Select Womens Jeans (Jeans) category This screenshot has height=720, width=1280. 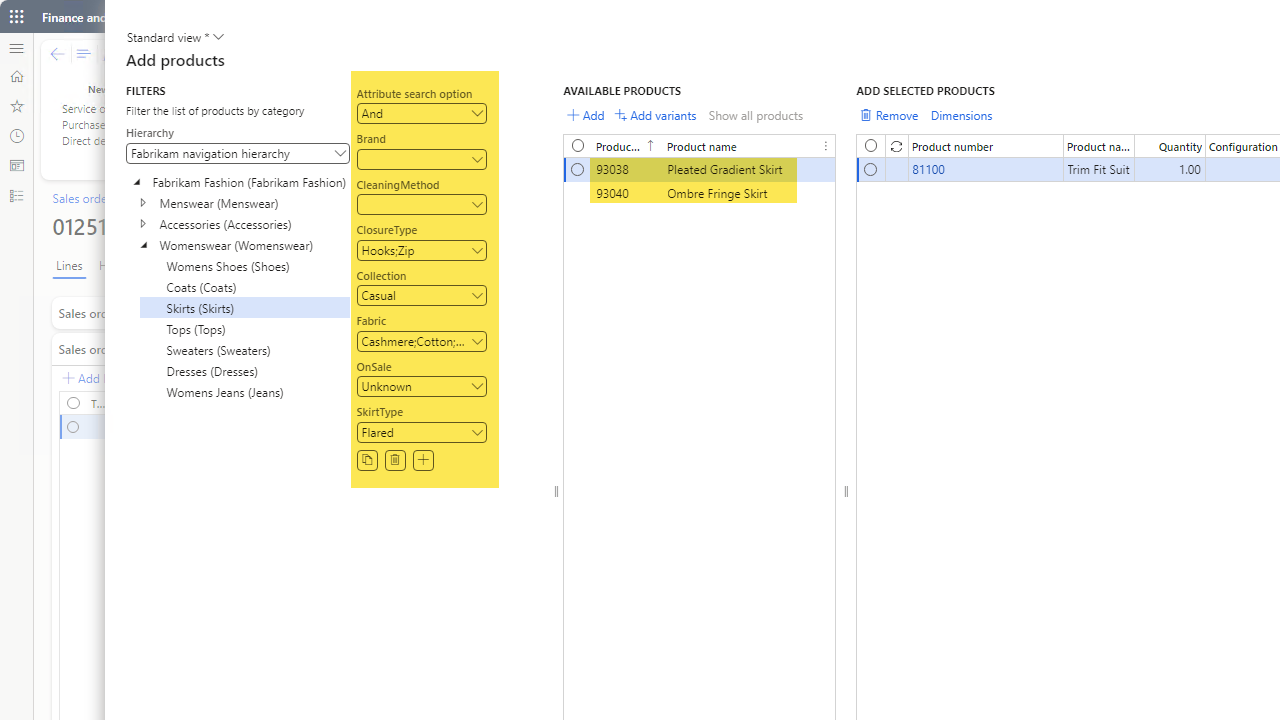pos(225,393)
